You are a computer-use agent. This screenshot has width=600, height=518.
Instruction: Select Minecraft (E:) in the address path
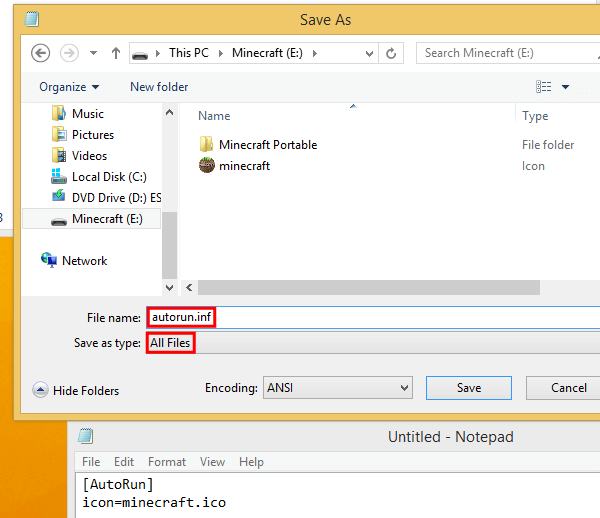pos(267,53)
